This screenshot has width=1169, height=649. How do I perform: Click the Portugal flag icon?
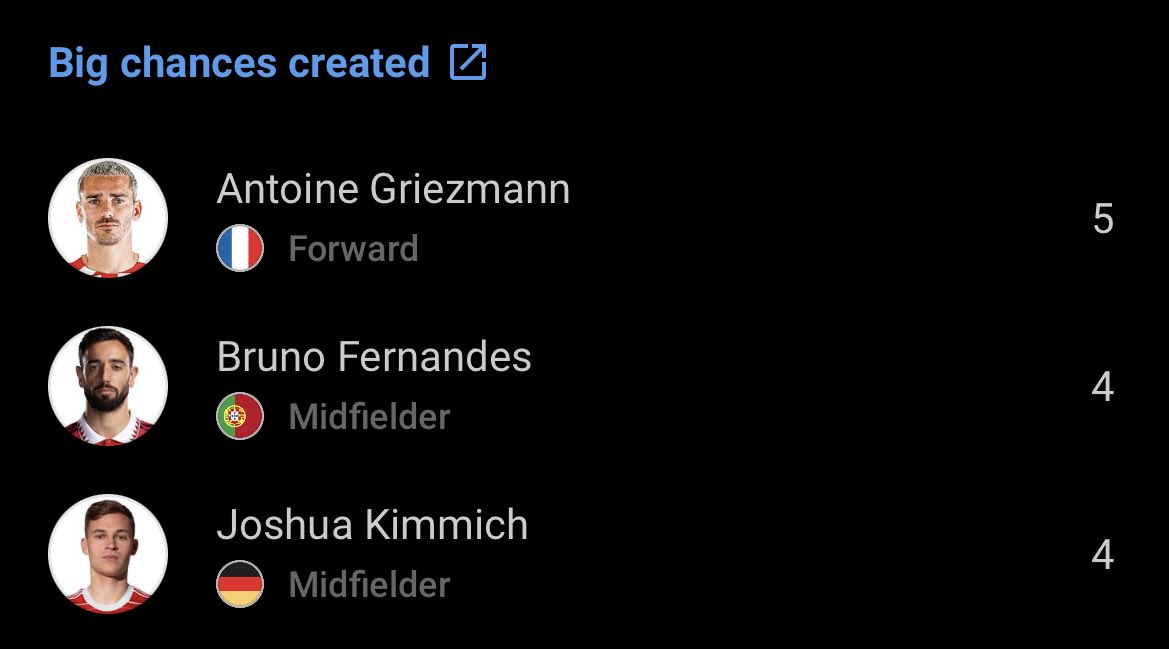pyautogui.click(x=240, y=416)
